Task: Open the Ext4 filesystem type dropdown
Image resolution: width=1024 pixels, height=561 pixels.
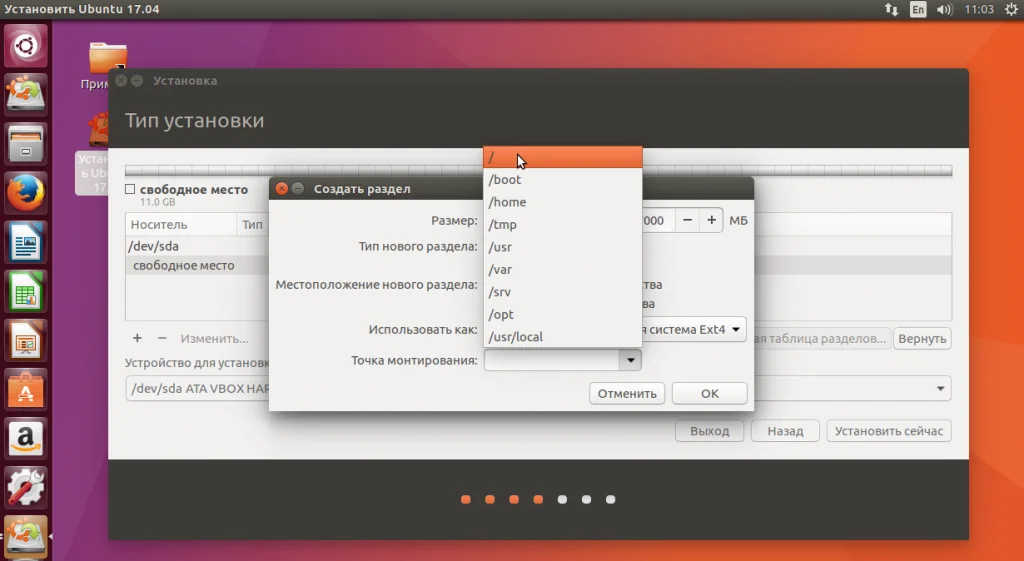Action: [694, 329]
